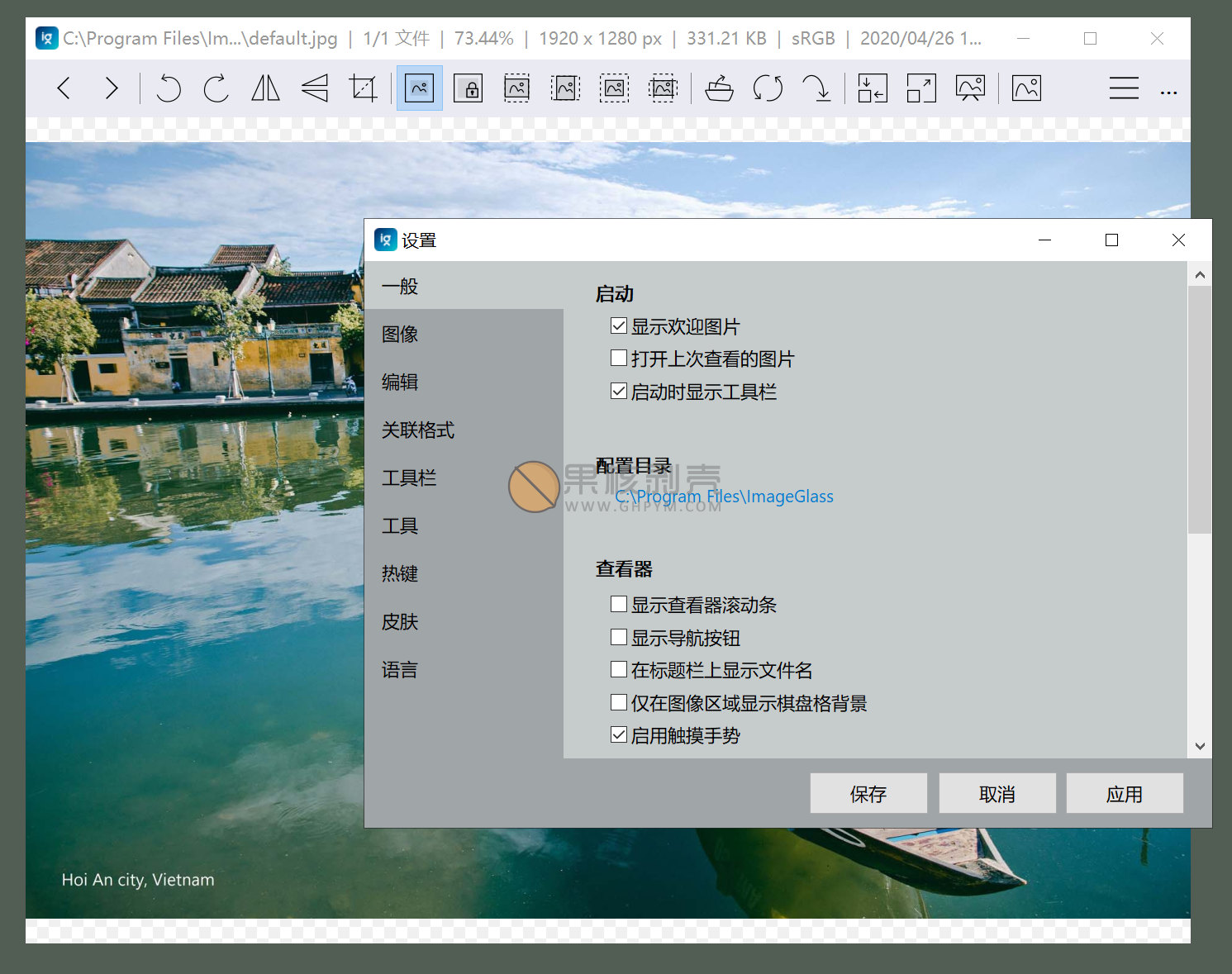Open the Crop tool
Screen dimensions: 1232x974
pyautogui.click(x=364, y=88)
